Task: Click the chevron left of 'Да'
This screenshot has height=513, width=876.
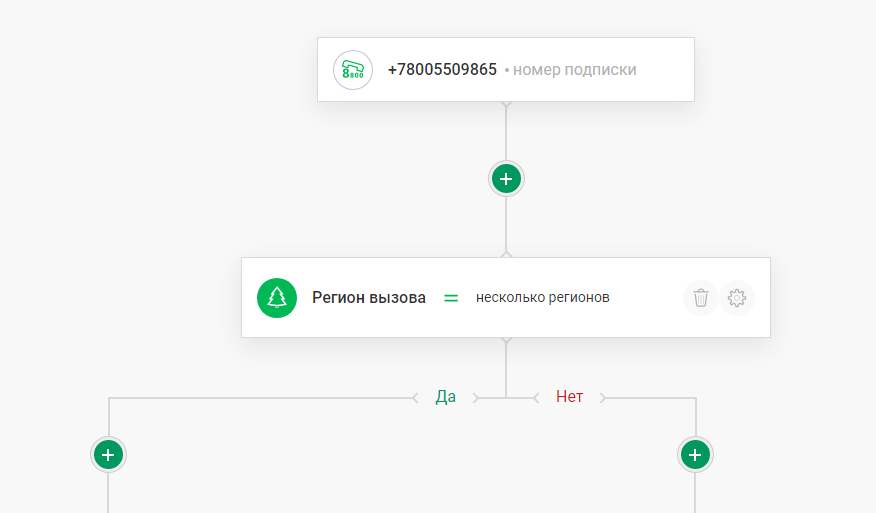Action: tap(415, 398)
